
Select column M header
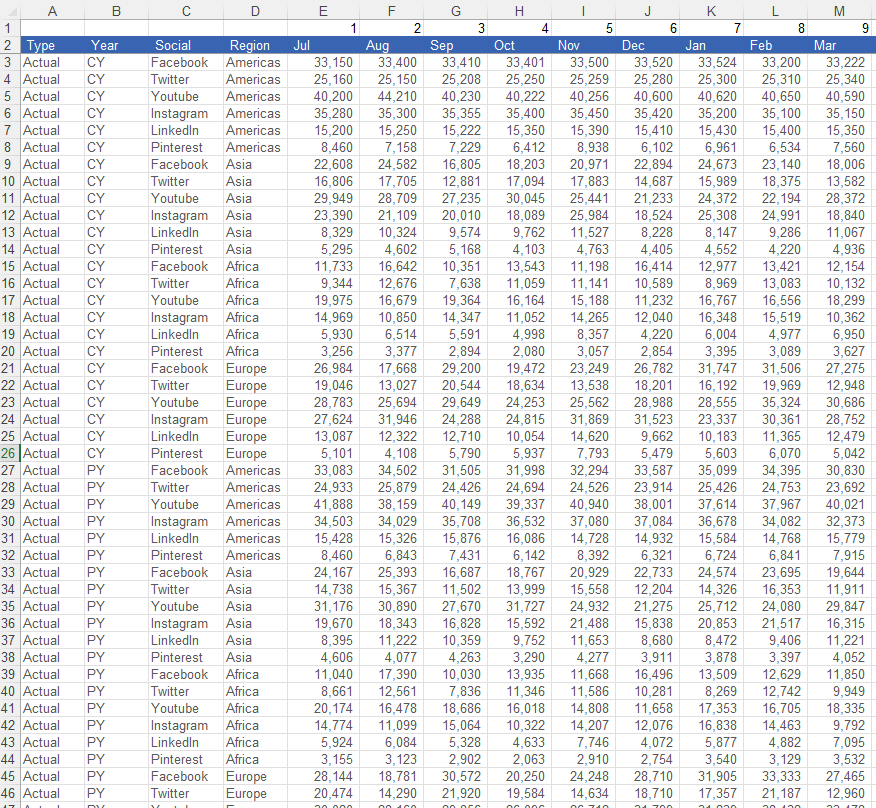840,11
